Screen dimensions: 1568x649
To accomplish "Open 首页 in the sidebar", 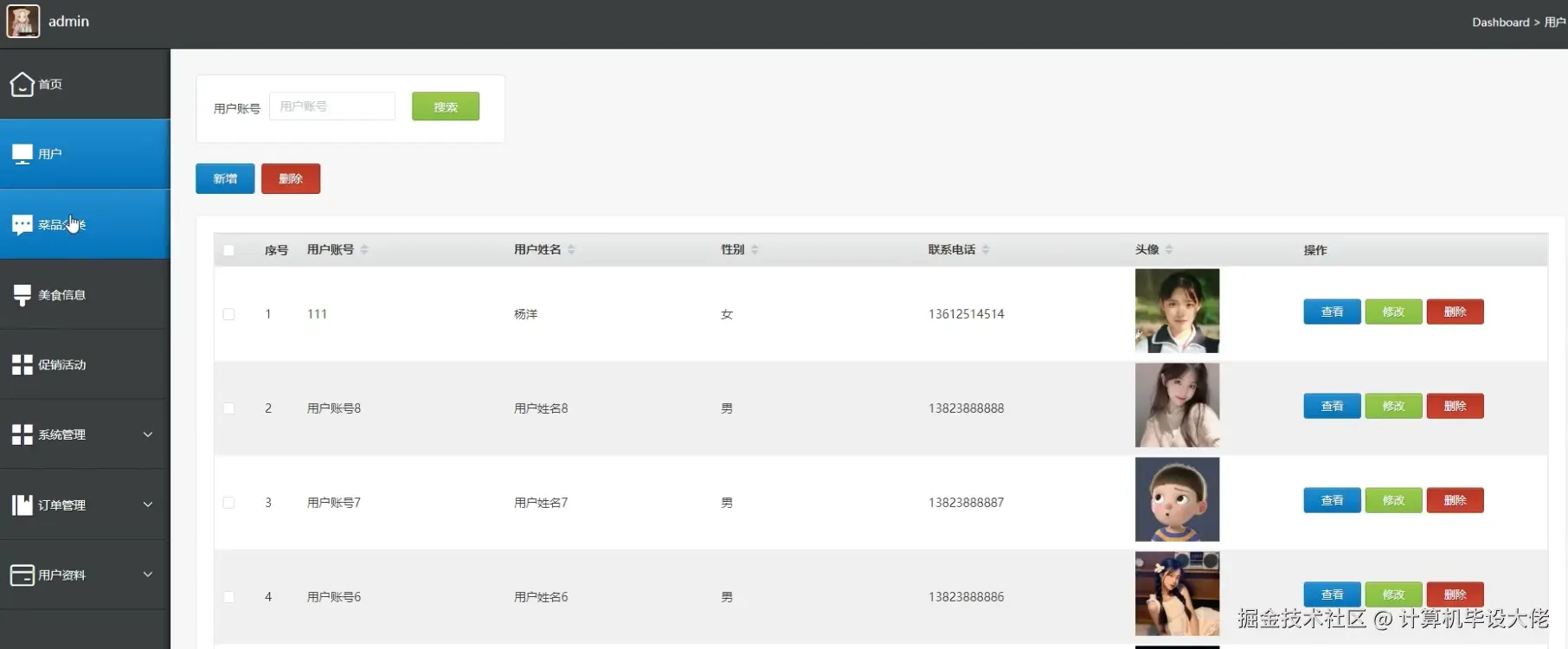I will tap(85, 84).
